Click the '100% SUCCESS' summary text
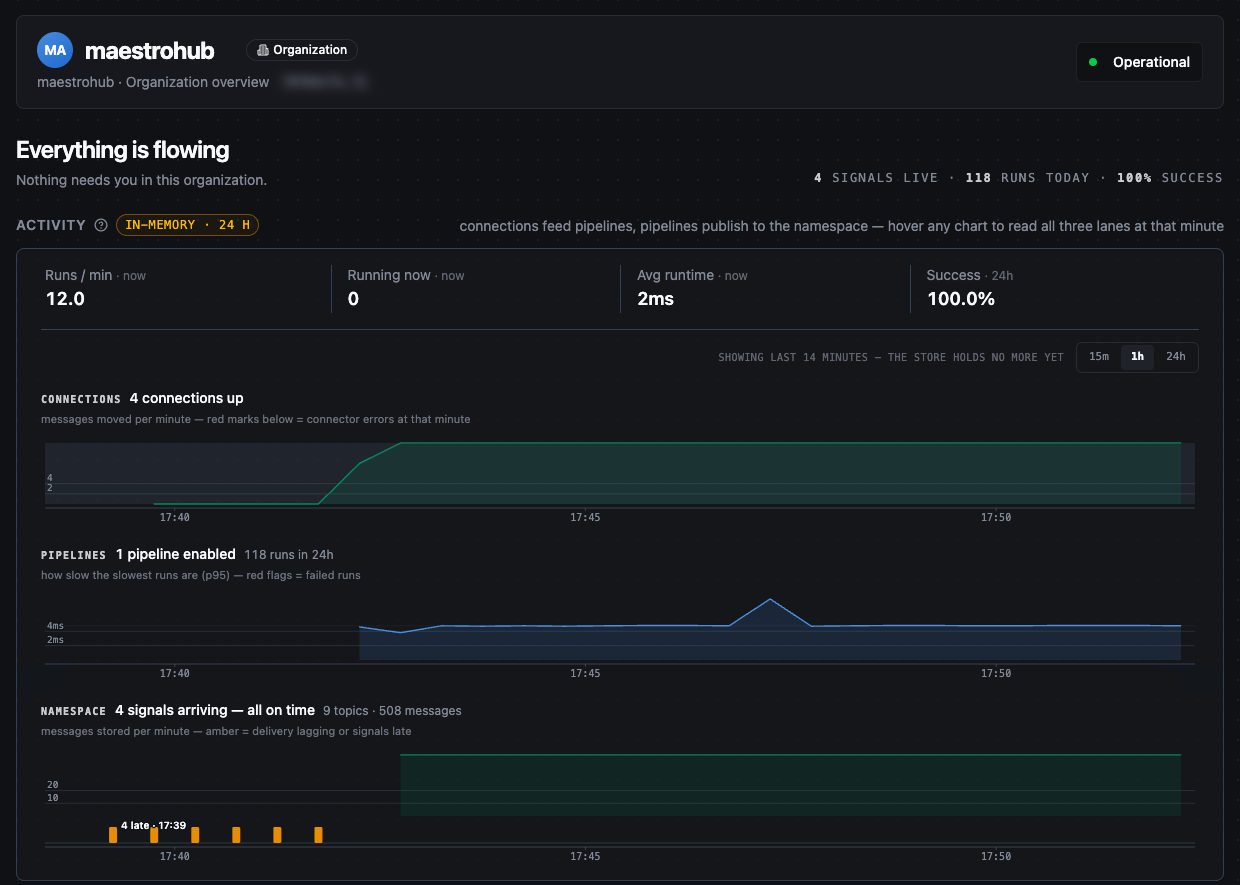The height and width of the screenshot is (885, 1240). pos(1169,178)
